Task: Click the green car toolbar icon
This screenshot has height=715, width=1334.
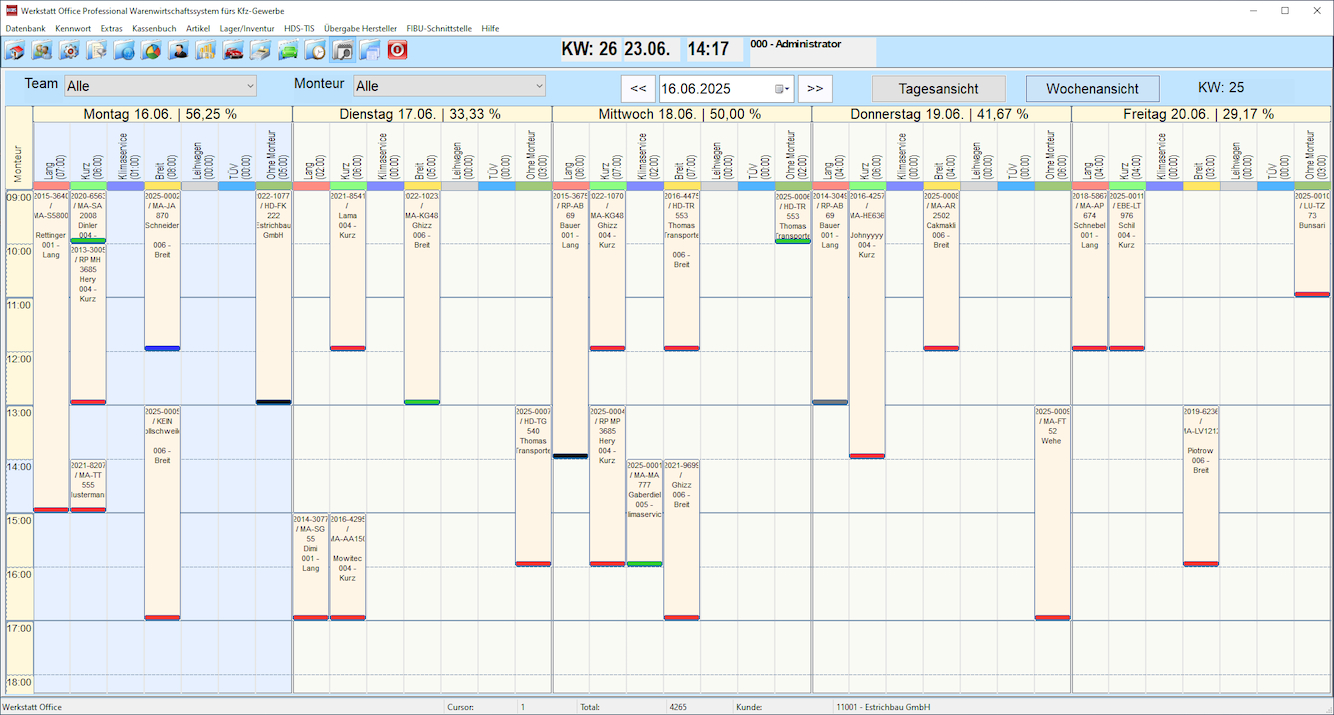Action: 288,50
